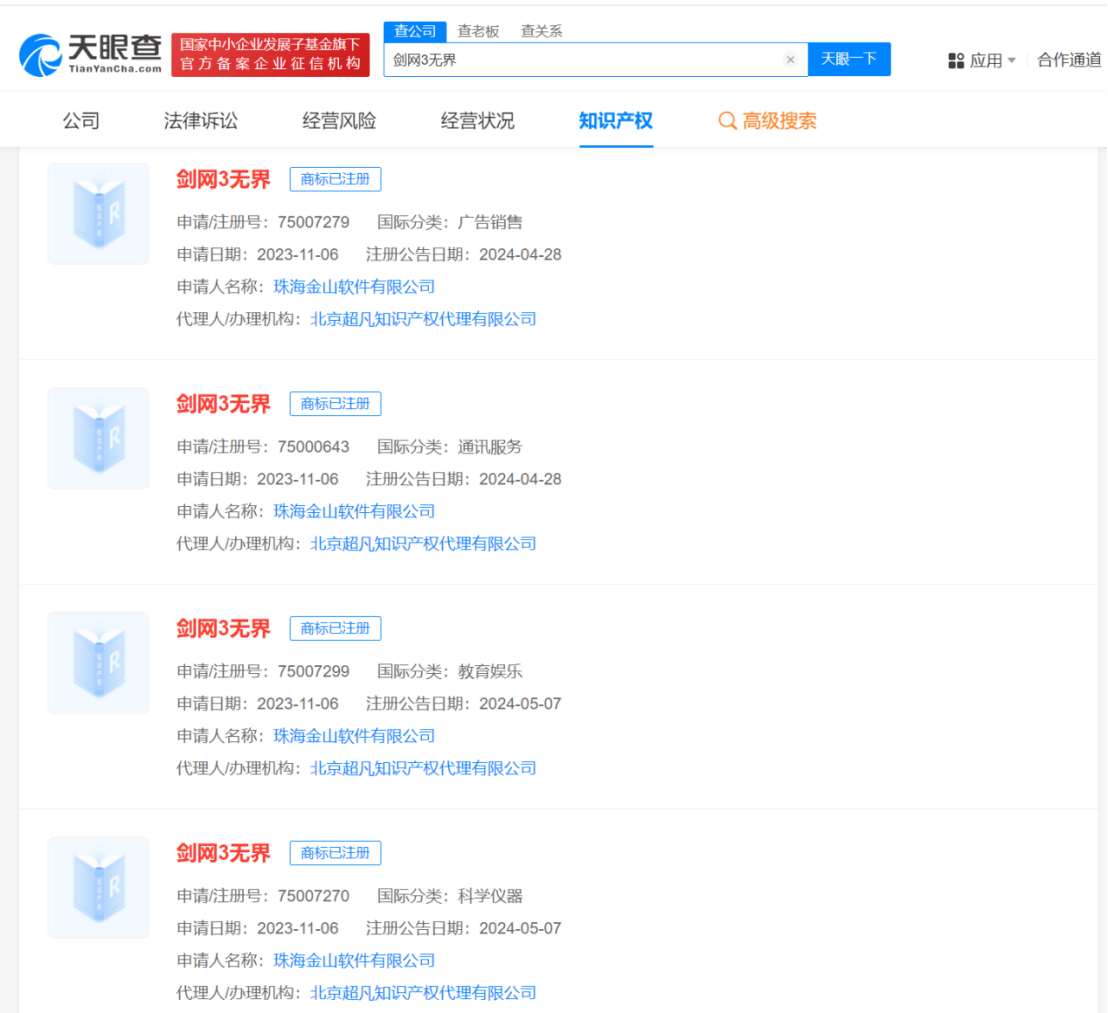Select registration number 75000643 text
The image size is (1108, 1013).
click(x=314, y=447)
